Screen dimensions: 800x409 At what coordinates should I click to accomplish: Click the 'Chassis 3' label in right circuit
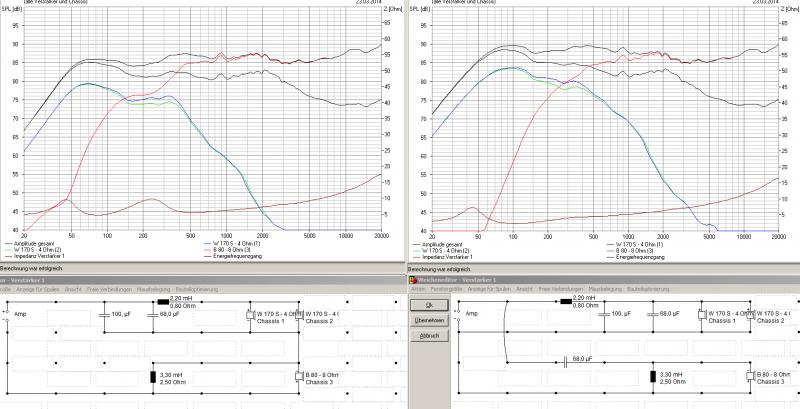(769, 382)
